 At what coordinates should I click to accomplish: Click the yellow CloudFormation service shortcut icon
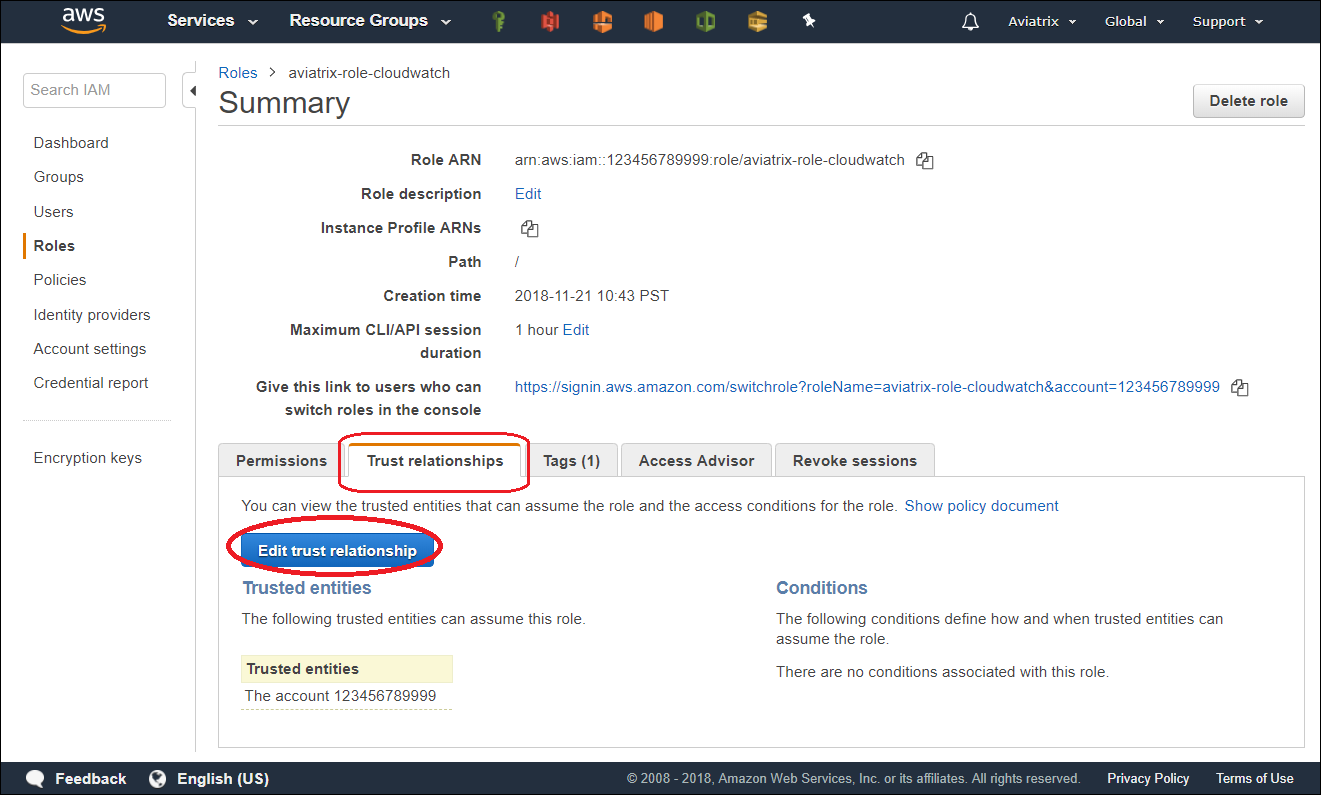757,20
